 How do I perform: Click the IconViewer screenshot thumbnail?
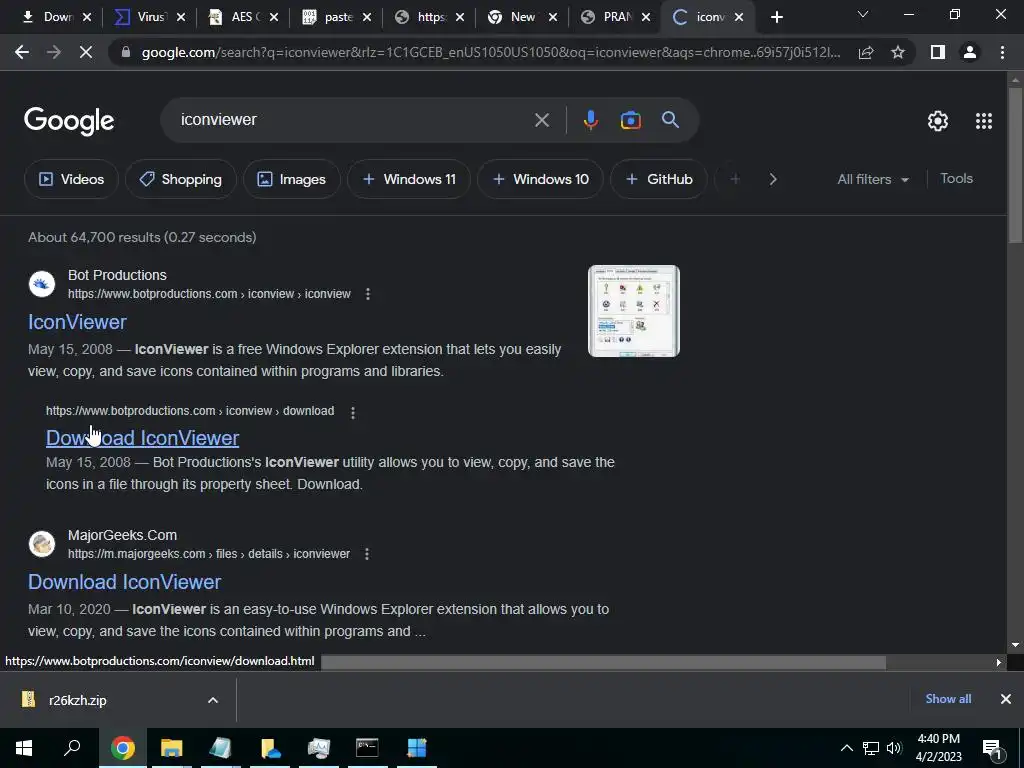633,311
